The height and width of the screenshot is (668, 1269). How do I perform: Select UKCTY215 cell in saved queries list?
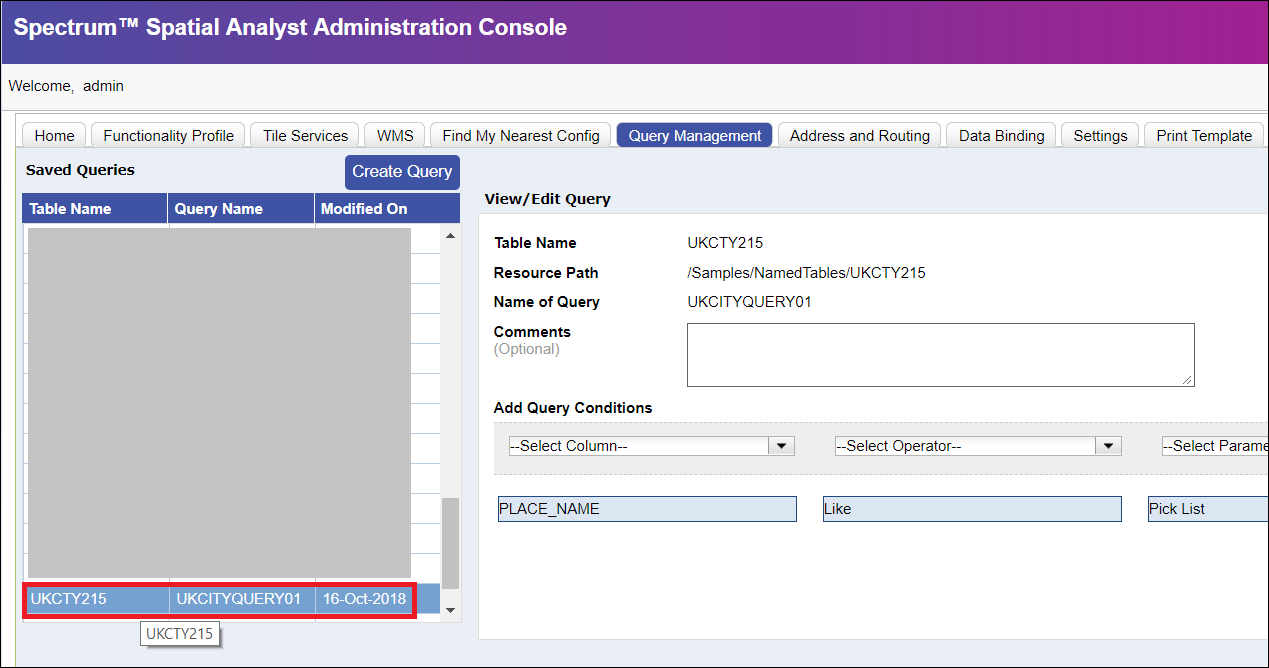click(x=97, y=599)
